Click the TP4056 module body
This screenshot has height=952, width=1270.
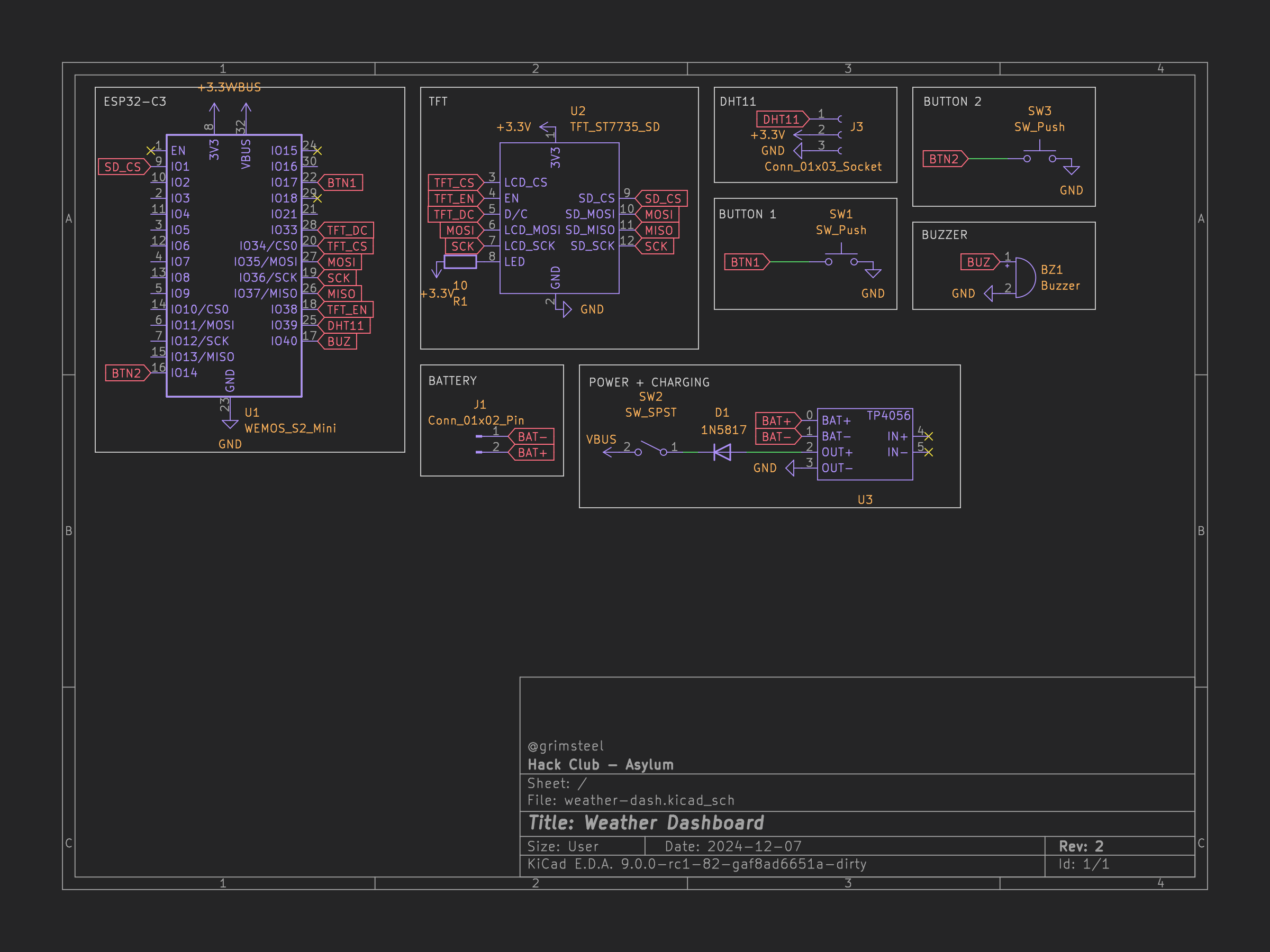865,444
